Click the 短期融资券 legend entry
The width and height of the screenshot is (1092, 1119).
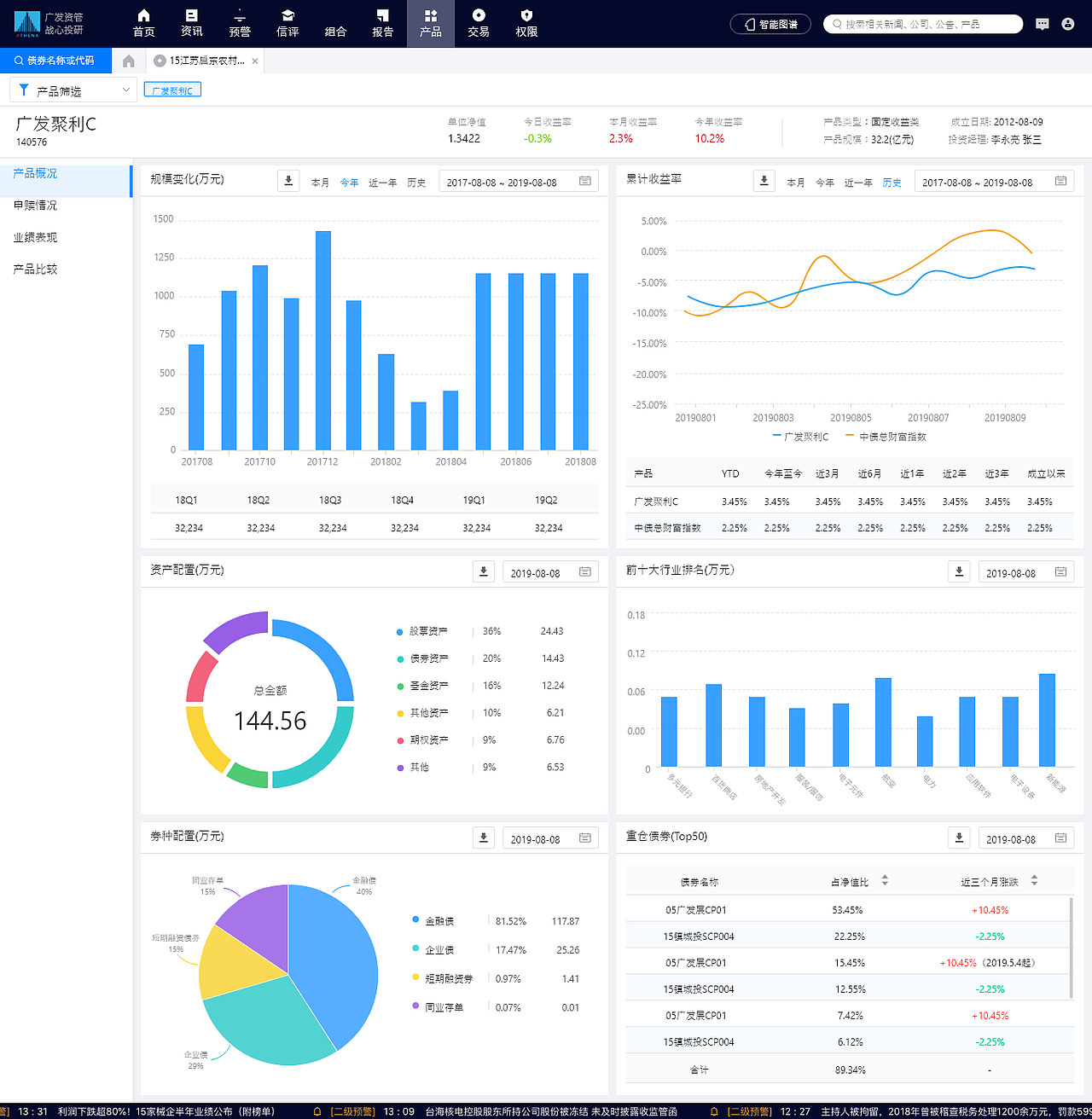point(443,978)
